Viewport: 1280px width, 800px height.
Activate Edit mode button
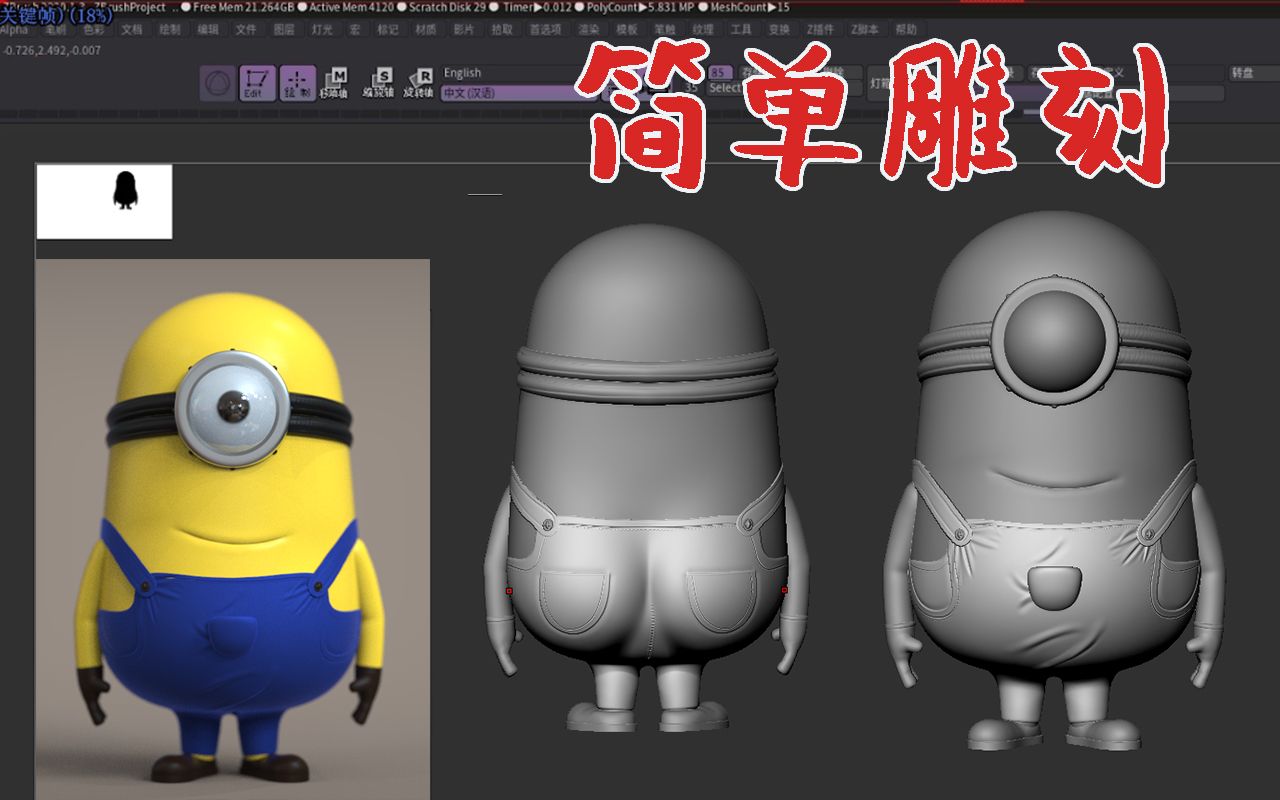point(257,83)
